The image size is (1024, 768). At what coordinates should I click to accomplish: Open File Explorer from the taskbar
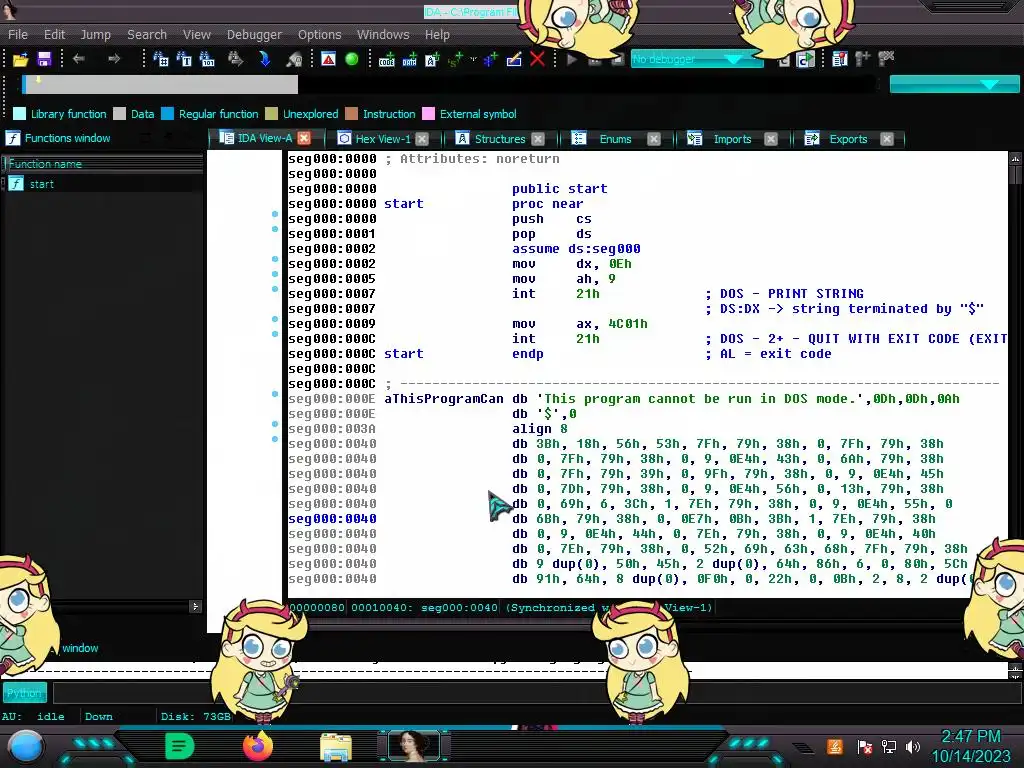(336, 747)
